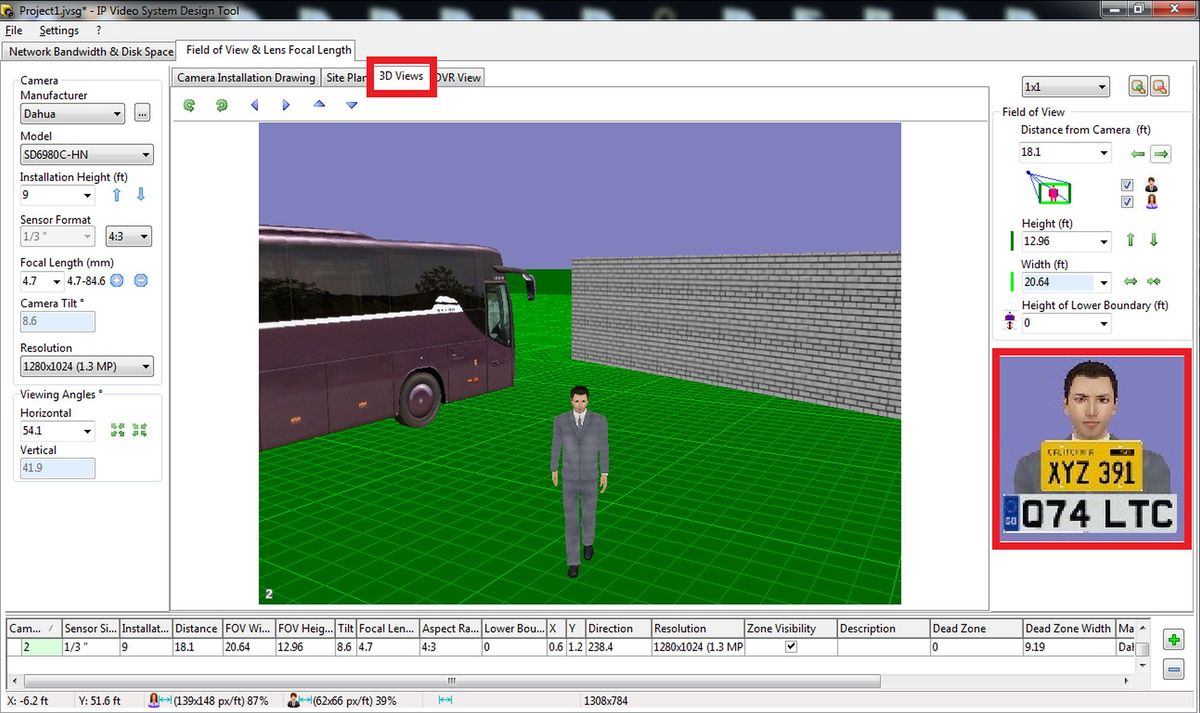The height and width of the screenshot is (713, 1200).
Task: Open the 1x1 view layout dropdown
Action: [x=1065, y=87]
